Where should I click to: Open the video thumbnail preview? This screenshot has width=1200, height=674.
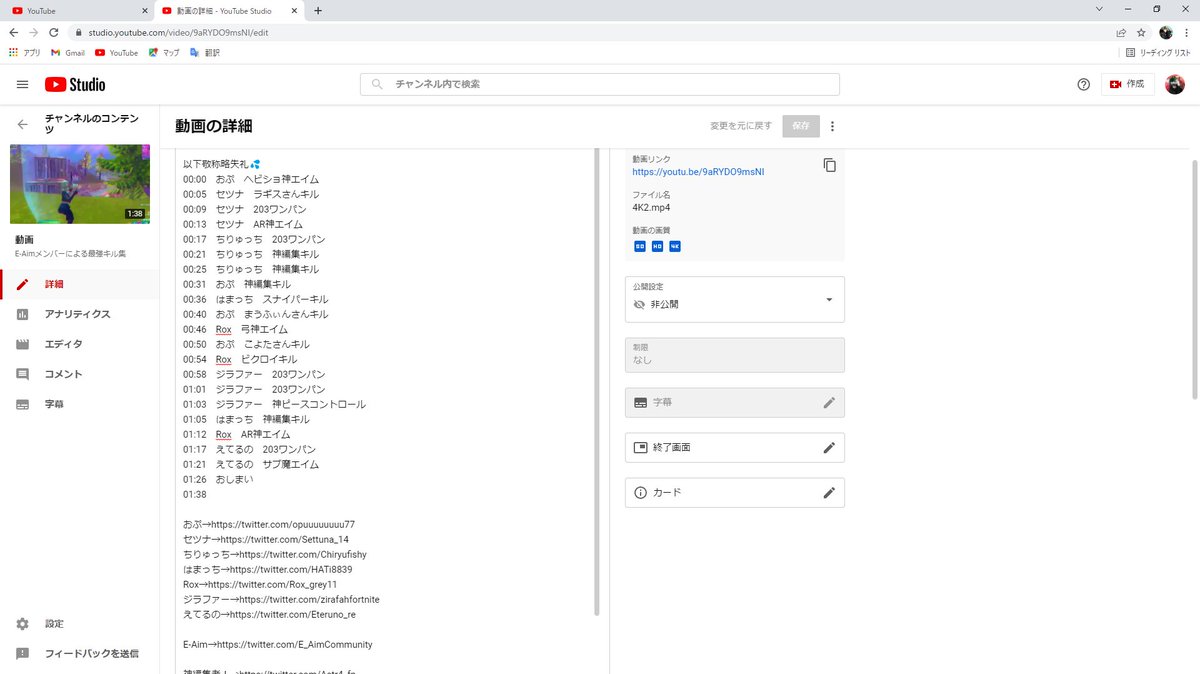(80, 184)
